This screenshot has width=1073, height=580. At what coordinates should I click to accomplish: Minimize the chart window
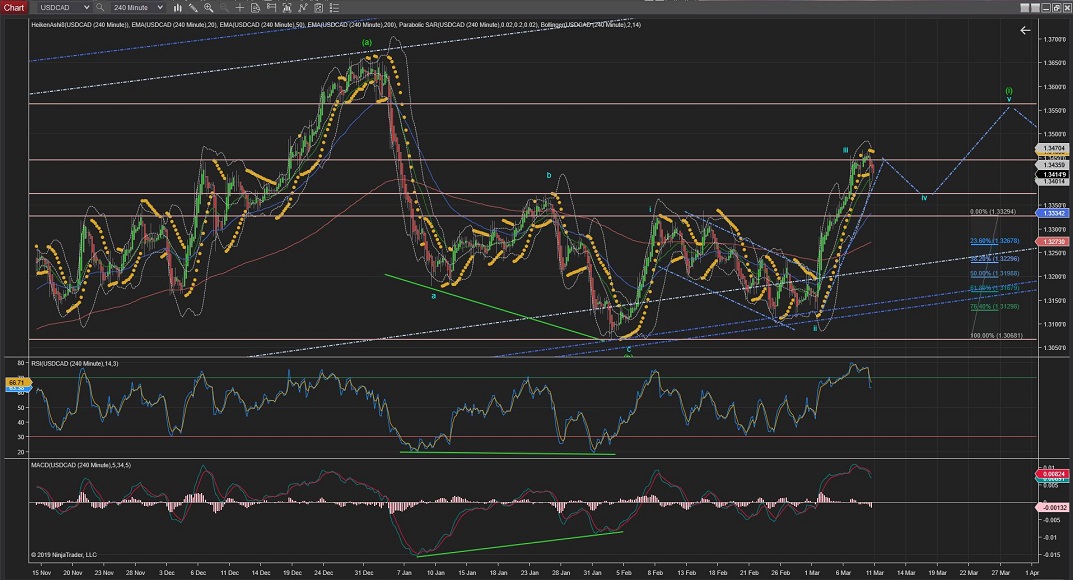click(1047, 8)
